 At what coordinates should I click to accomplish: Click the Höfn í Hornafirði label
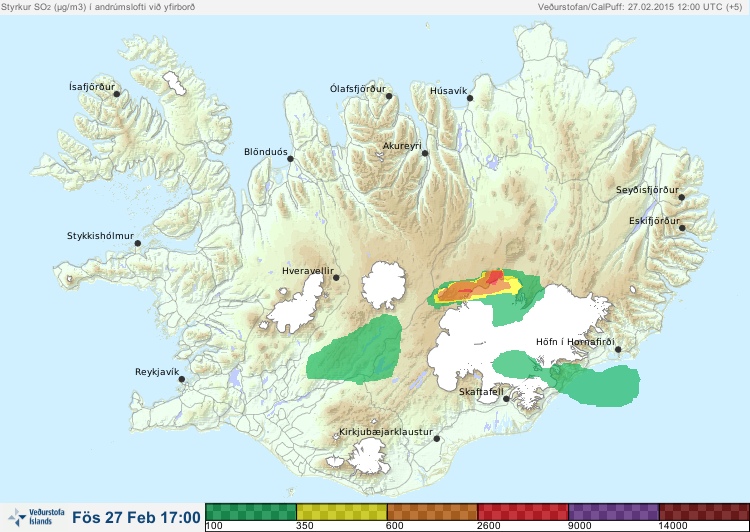pos(575,342)
